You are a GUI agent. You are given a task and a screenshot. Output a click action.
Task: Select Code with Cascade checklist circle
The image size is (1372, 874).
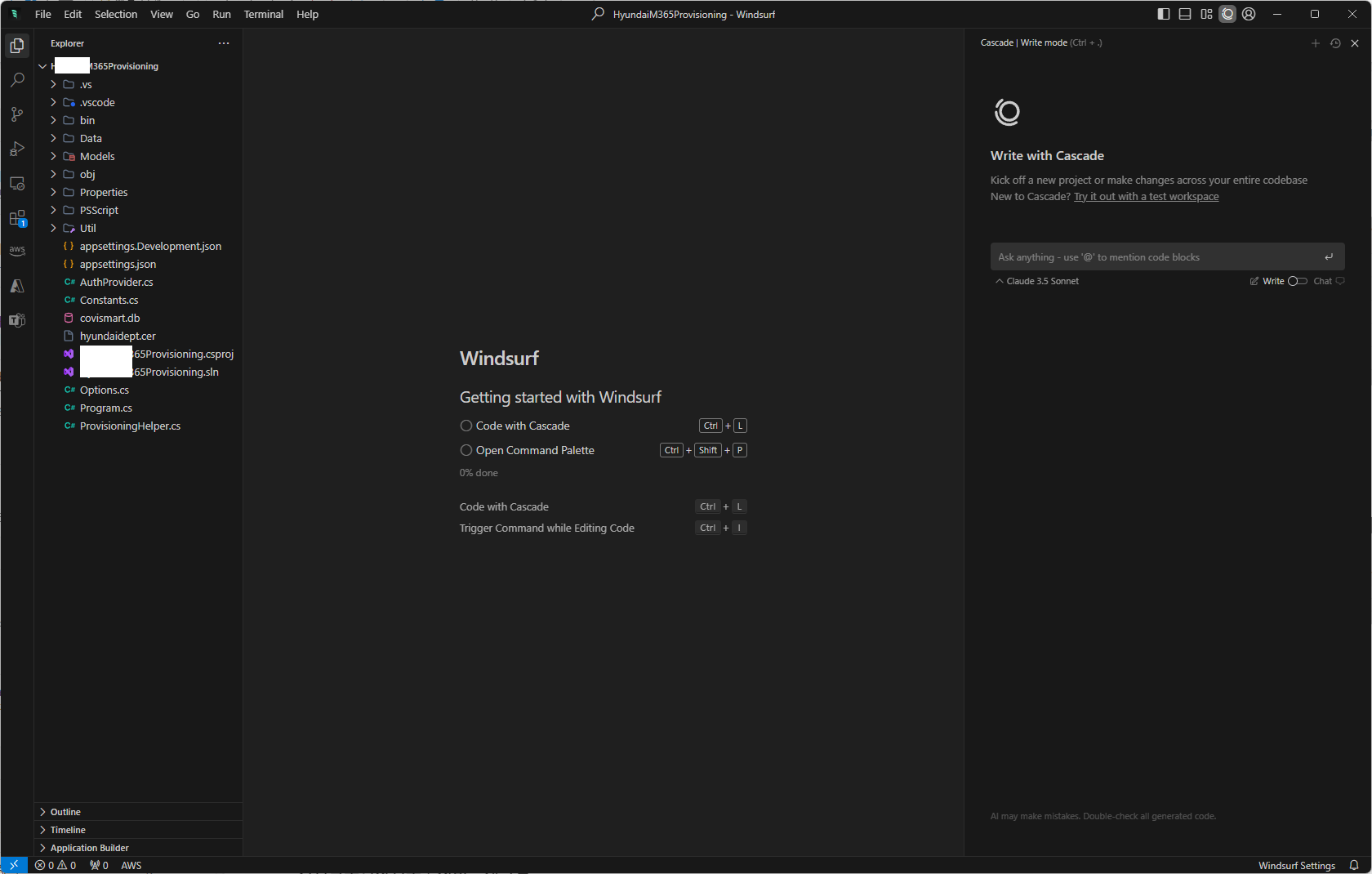pos(466,426)
